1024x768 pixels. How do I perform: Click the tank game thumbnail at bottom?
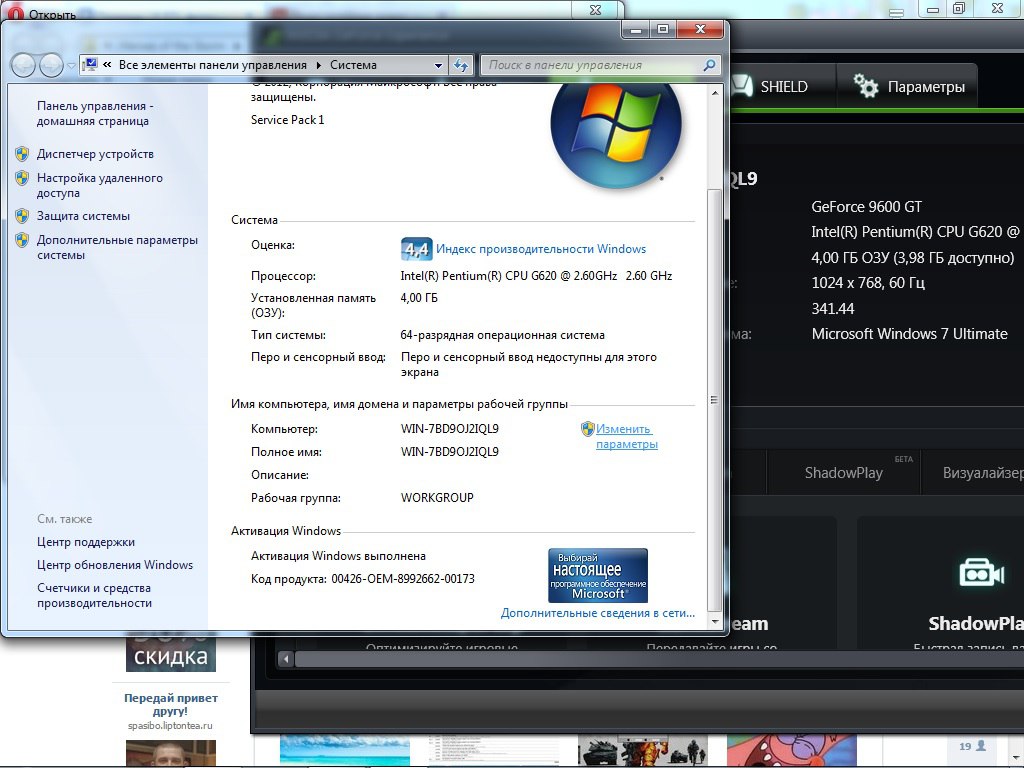pyautogui.click(x=643, y=750)
